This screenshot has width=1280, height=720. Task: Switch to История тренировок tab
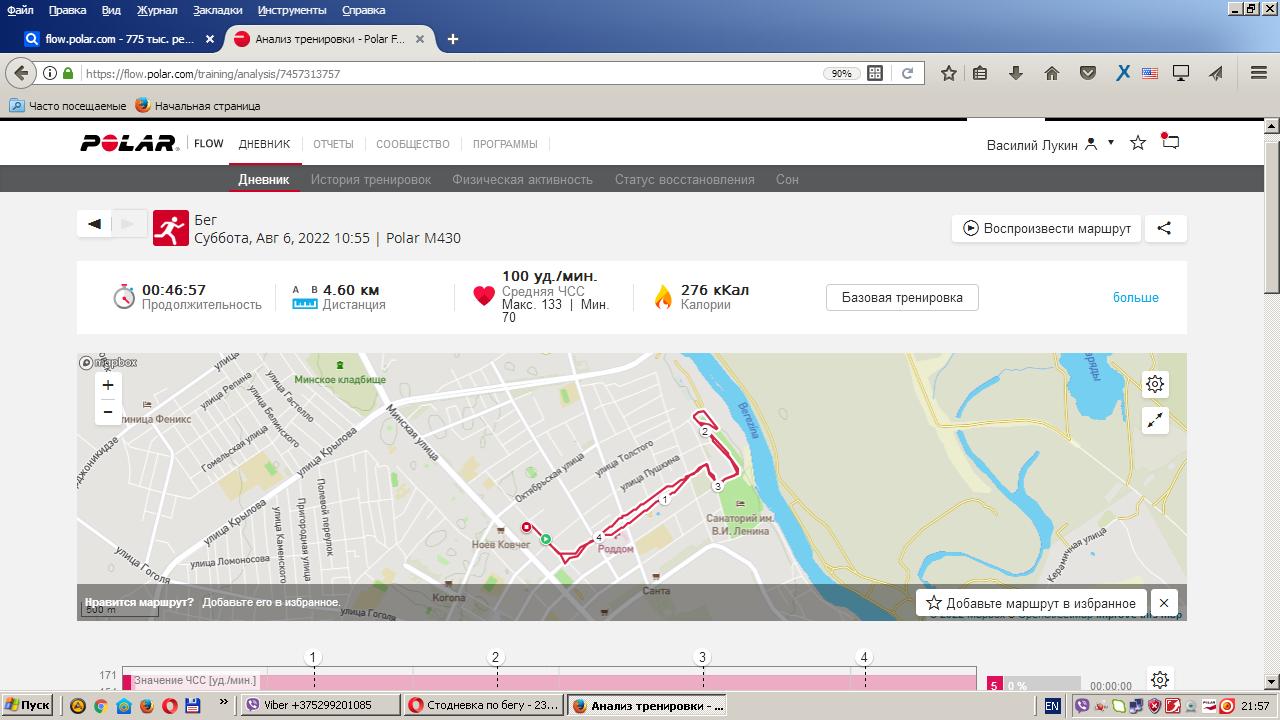370,180
